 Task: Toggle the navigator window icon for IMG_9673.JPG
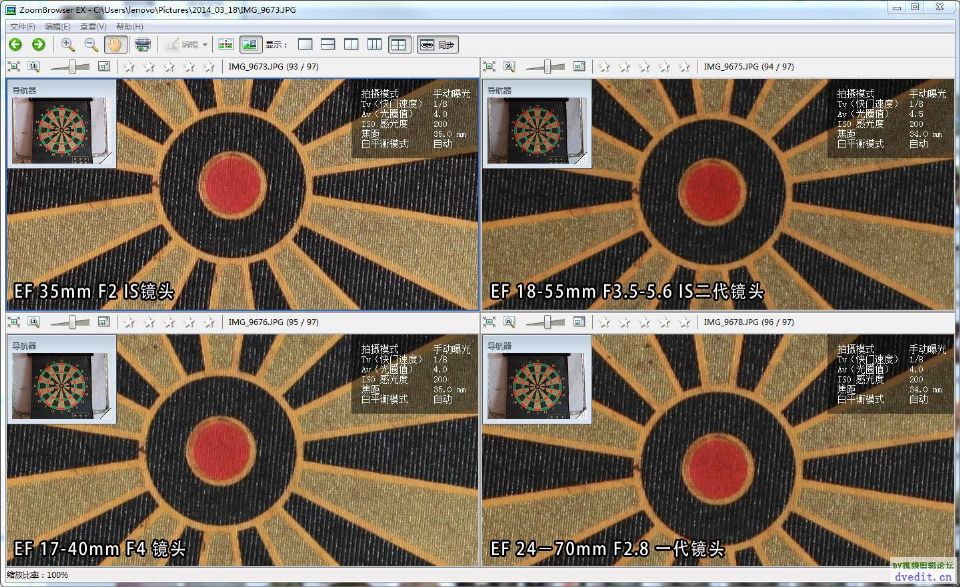[104, 66]
